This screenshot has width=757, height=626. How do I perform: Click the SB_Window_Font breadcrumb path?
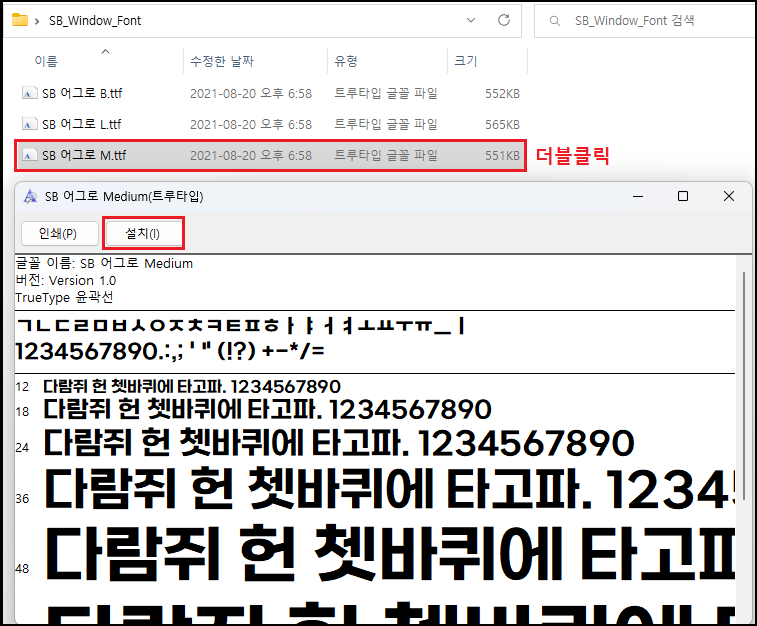tap(95, 21)
